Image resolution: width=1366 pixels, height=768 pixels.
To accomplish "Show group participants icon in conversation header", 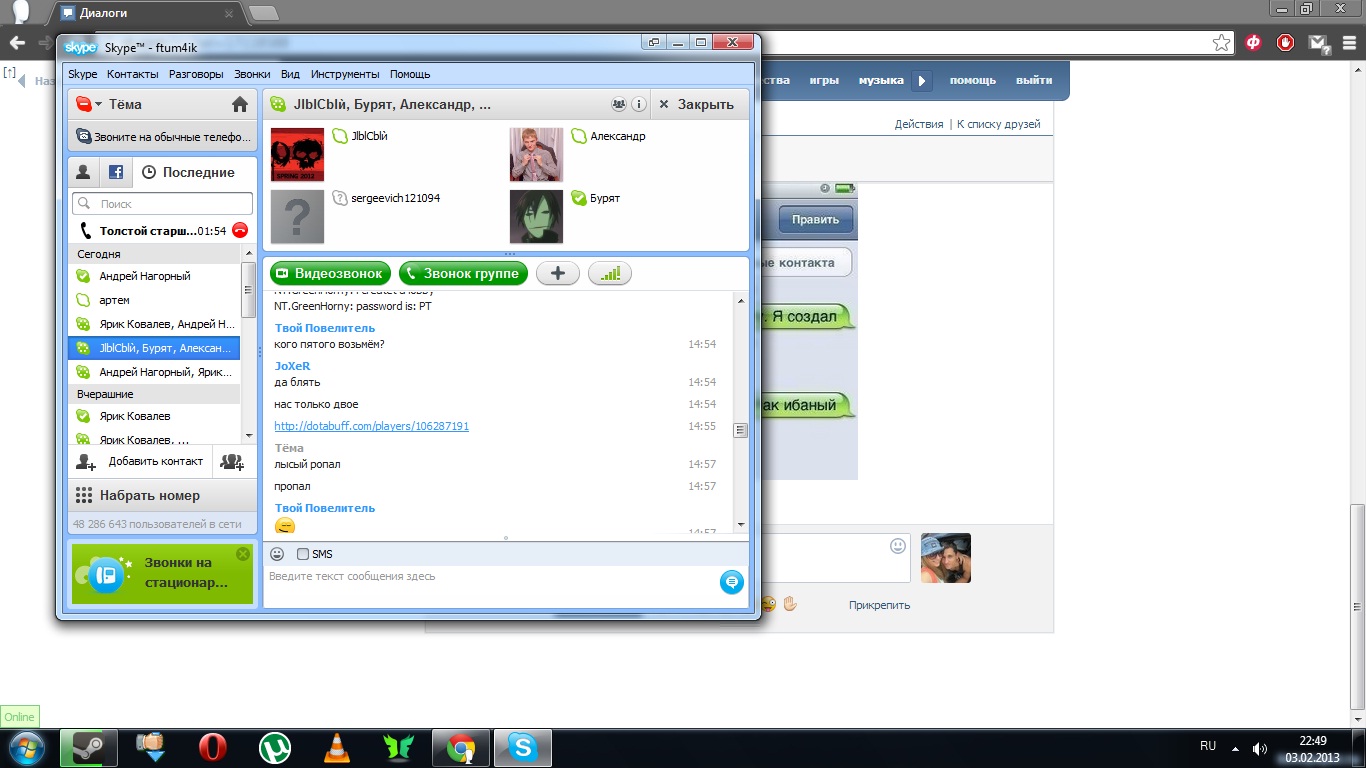I will 619,104.
